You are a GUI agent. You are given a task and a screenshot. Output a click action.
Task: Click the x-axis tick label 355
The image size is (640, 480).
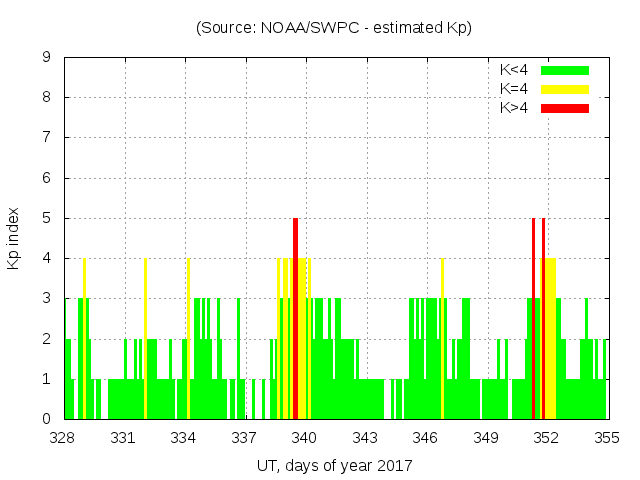[606, 438]
